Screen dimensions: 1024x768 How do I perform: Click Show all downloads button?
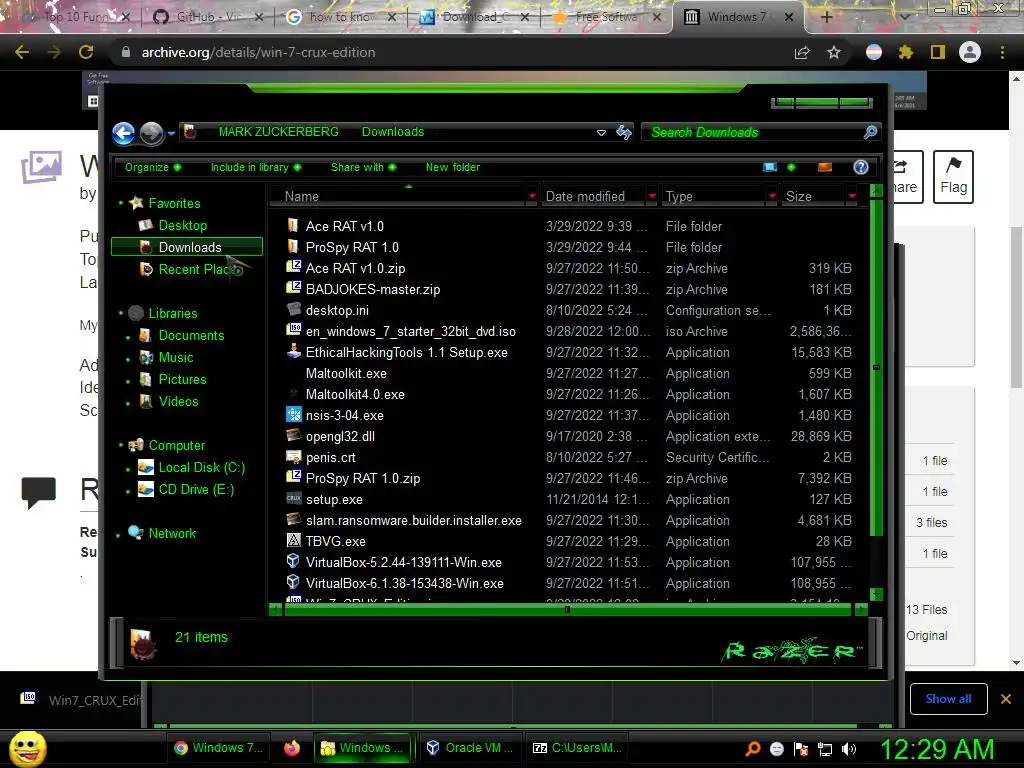(948, 699)
